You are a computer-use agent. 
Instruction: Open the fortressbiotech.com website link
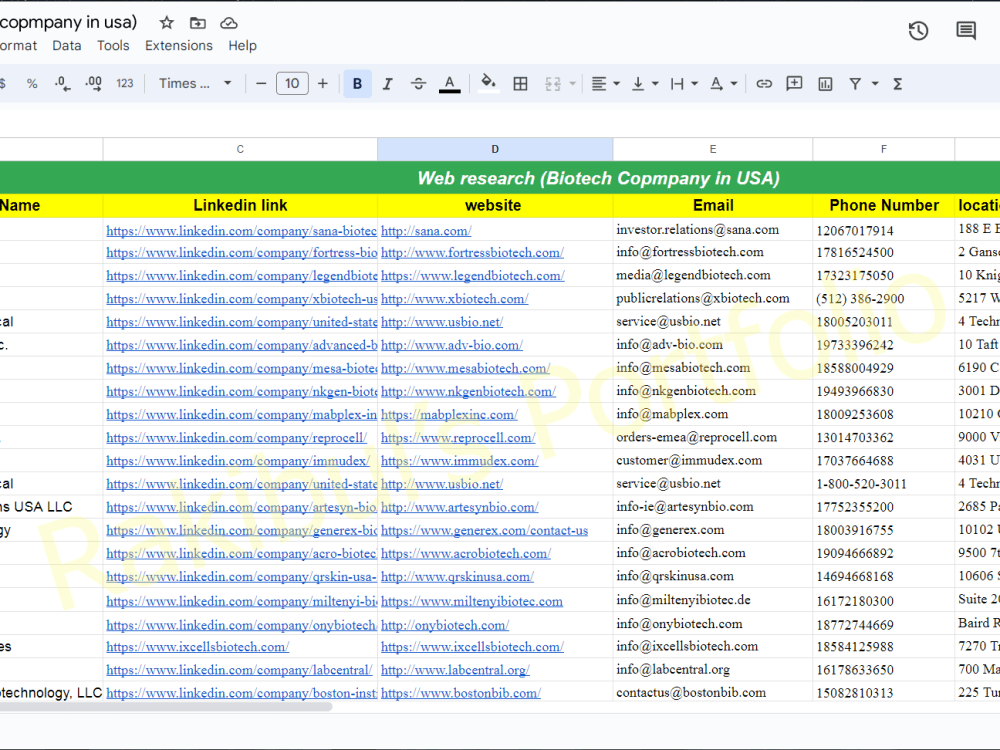[x=472, y=253]
